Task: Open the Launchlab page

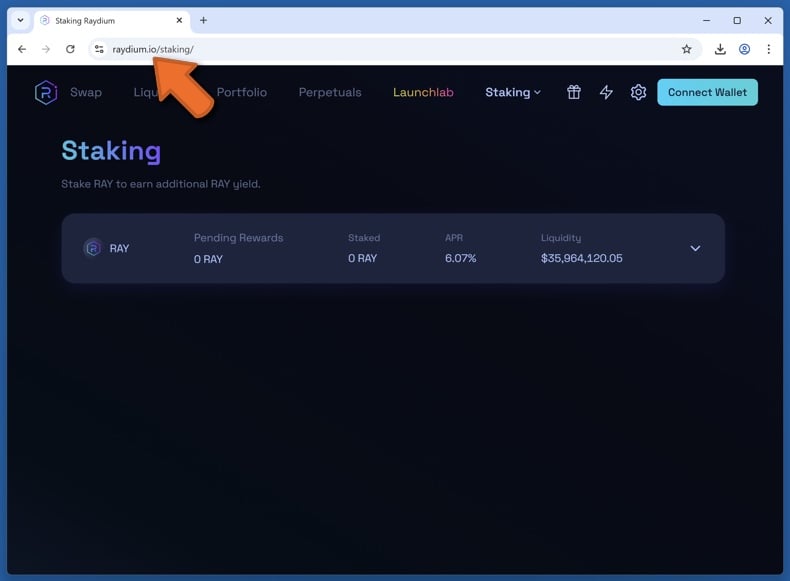Action: click(423, 92)
